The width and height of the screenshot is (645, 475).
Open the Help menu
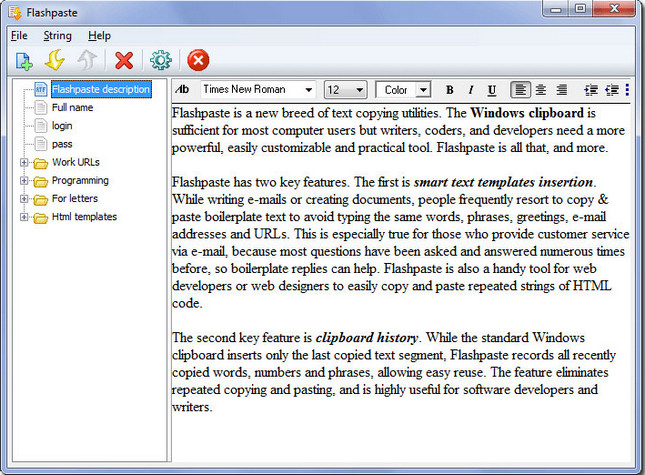[x=99, y=36]
